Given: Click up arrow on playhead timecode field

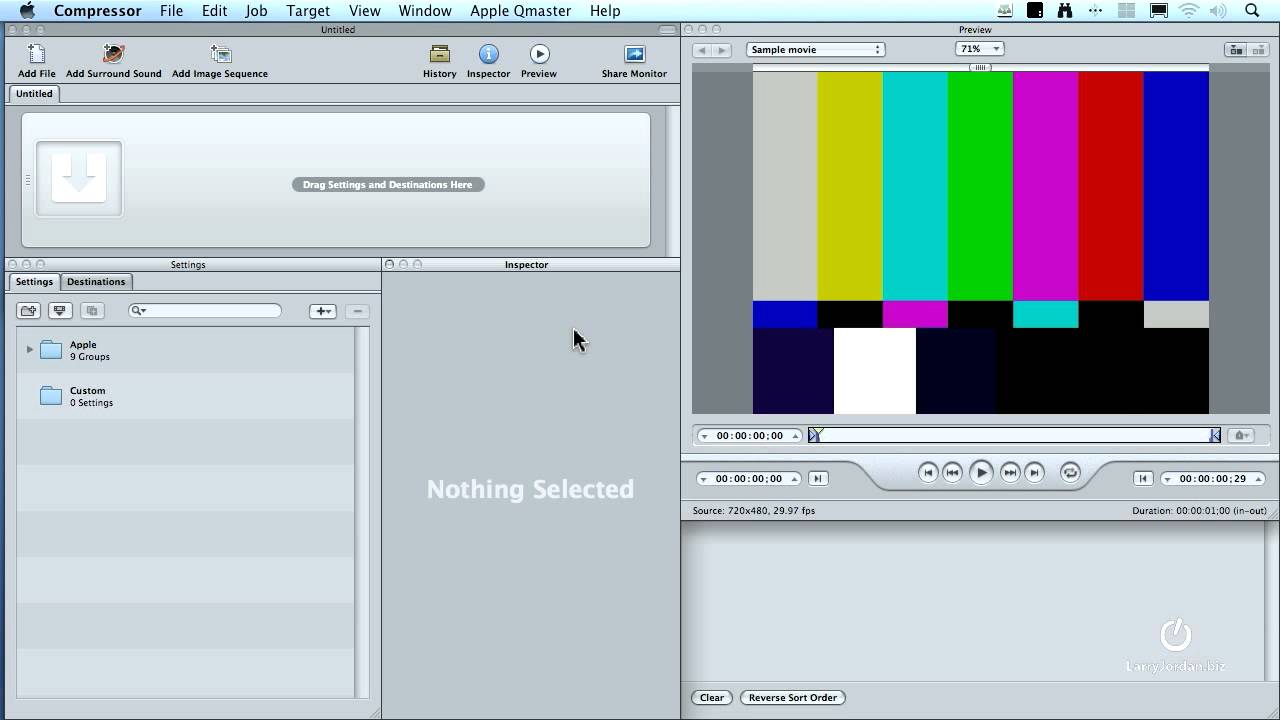Looking at the screenshot, I should click(796, 436).
